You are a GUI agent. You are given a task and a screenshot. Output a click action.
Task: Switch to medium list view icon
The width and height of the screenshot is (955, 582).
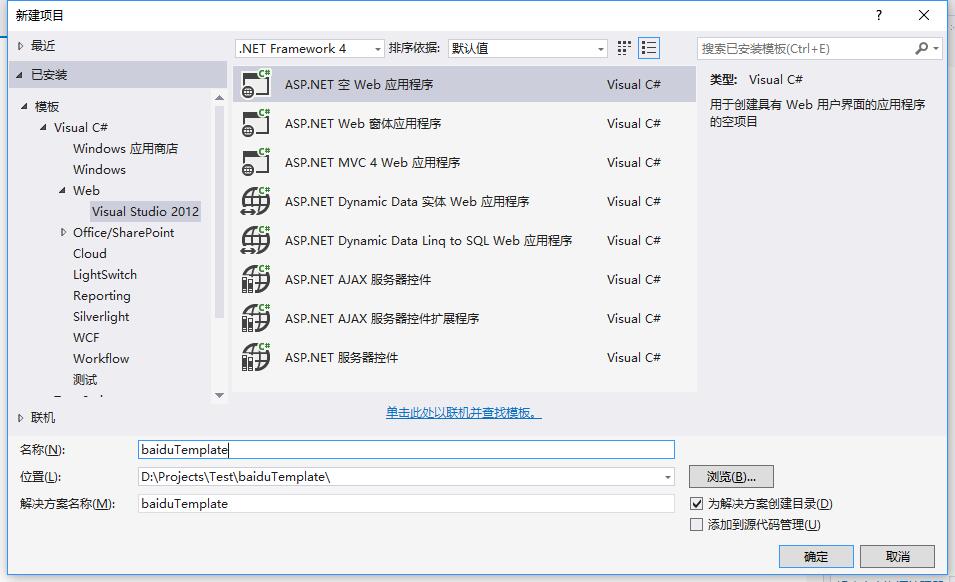click(649, 48)
